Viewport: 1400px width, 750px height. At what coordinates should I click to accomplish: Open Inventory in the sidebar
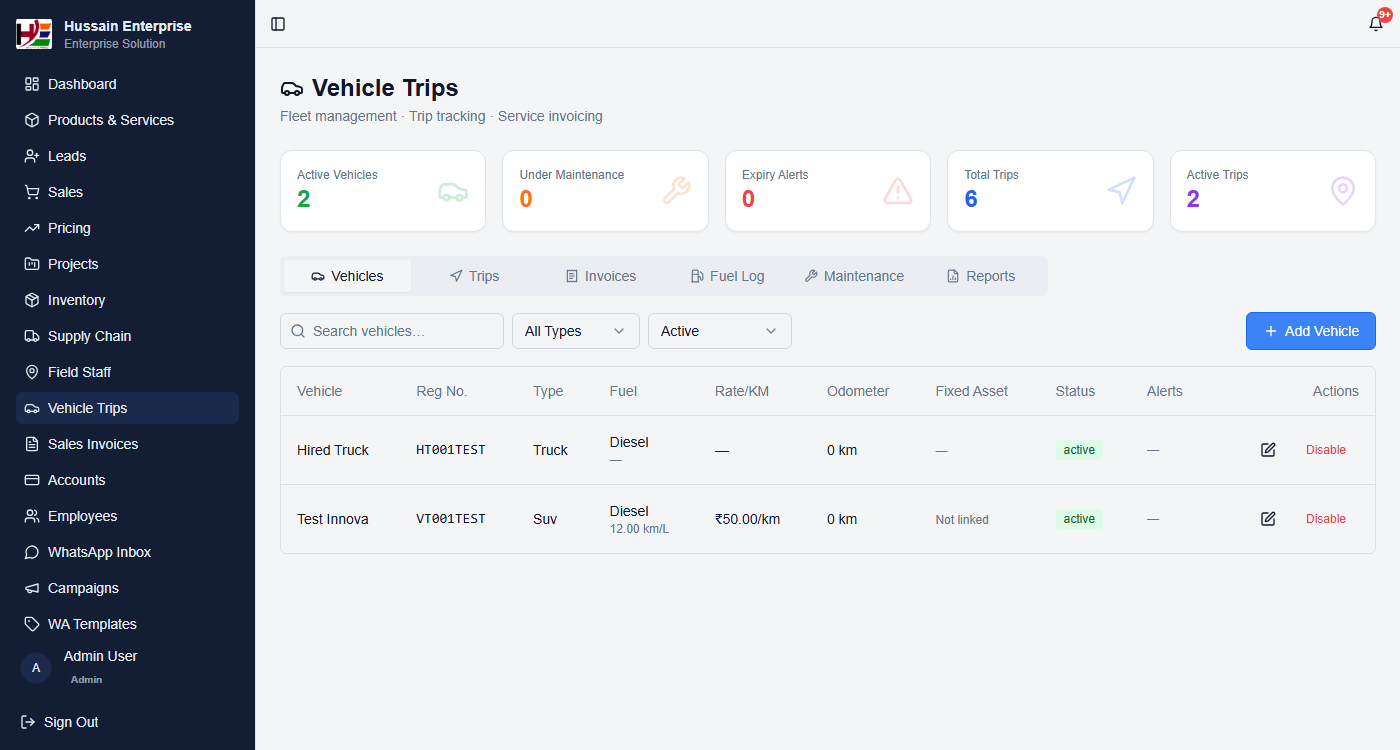[x=127, y=300]
